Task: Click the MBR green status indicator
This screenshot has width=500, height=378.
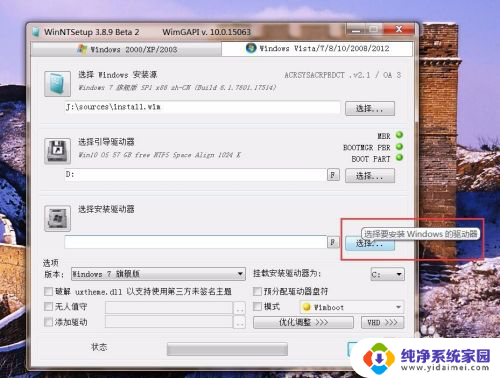Action: pyautogui.click(x=399, y=135)
